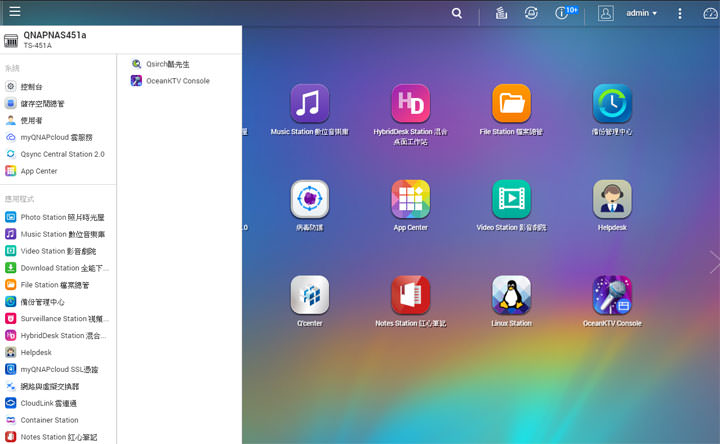This screenshot has width=720, height=444.
Task: Select 控制台 in the side menu
Action: [x=30, y=87]
